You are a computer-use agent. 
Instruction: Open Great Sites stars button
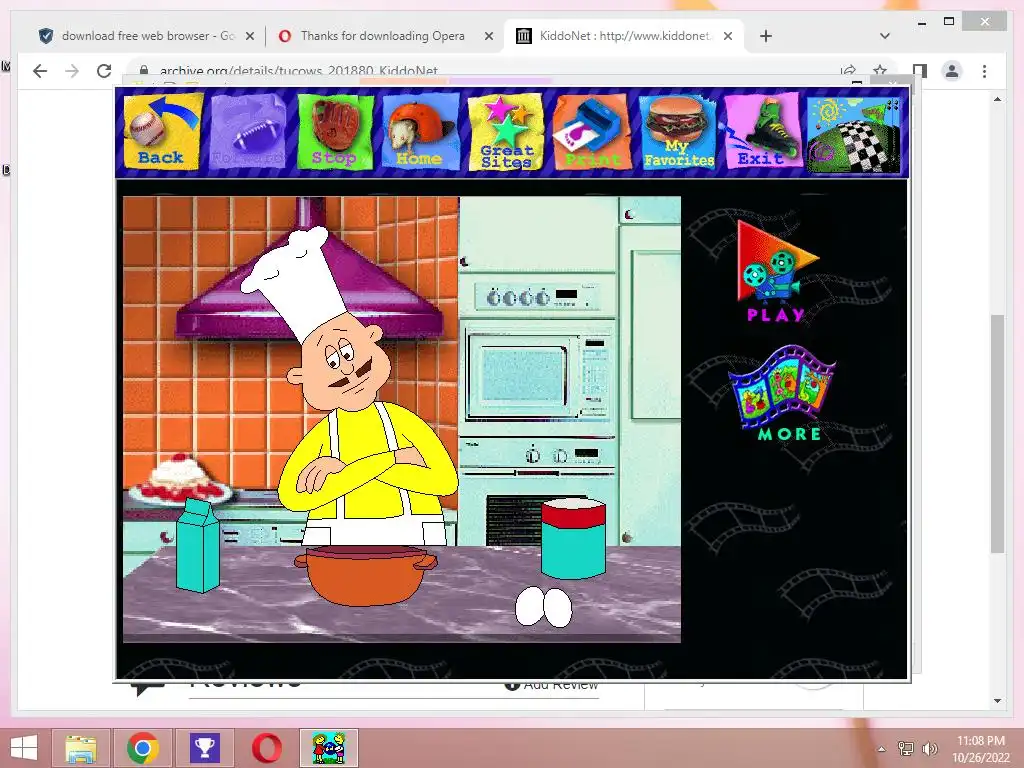506,131
